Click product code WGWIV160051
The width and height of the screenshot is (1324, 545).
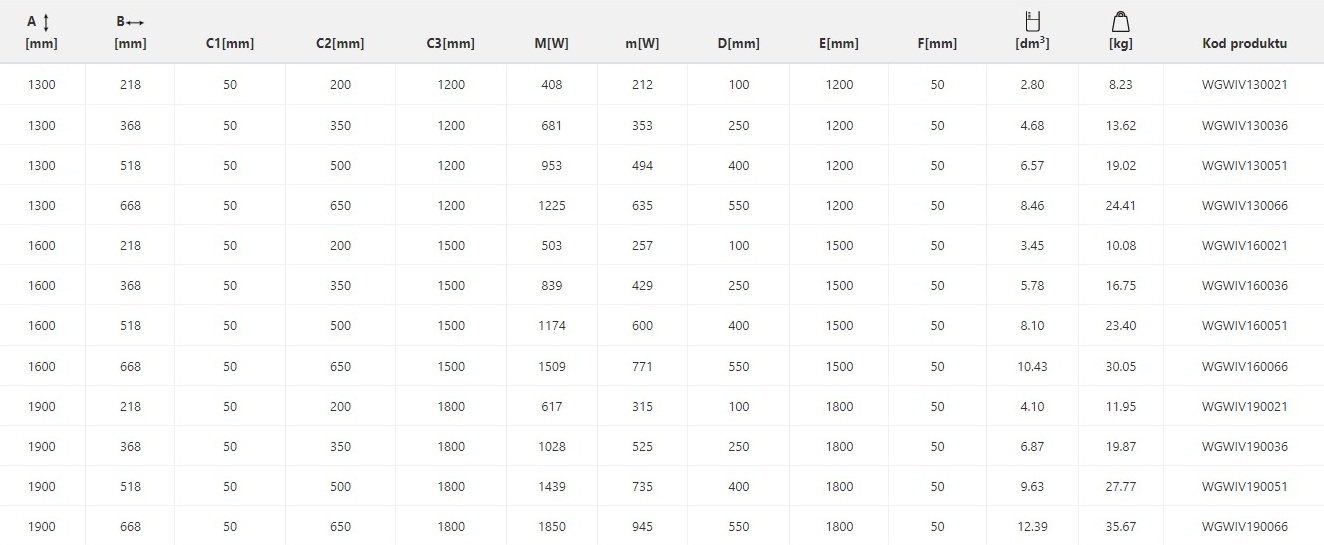1244,326
